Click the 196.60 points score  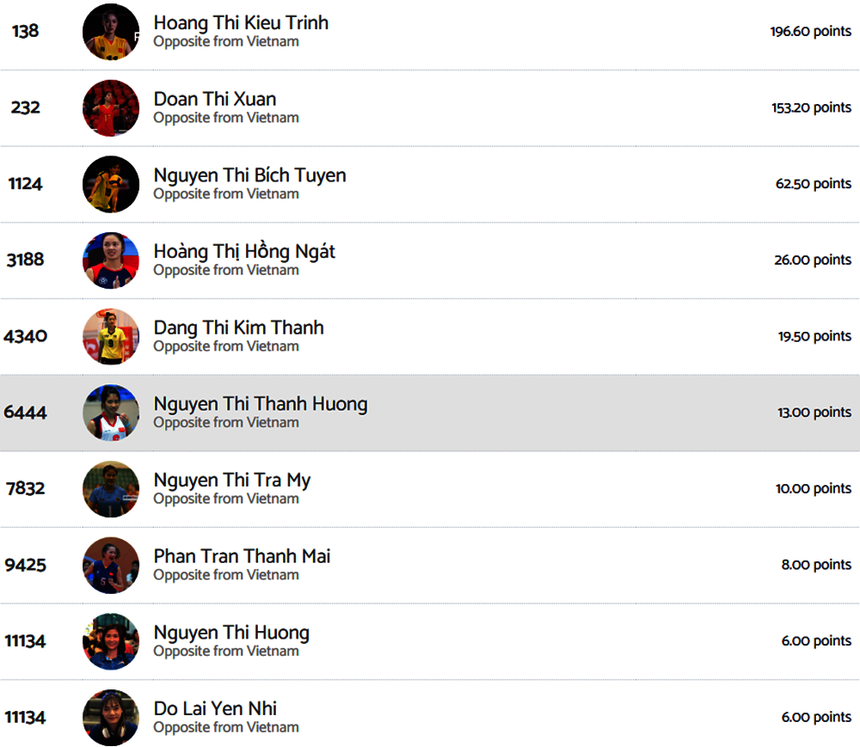click(x=810, y=32)
